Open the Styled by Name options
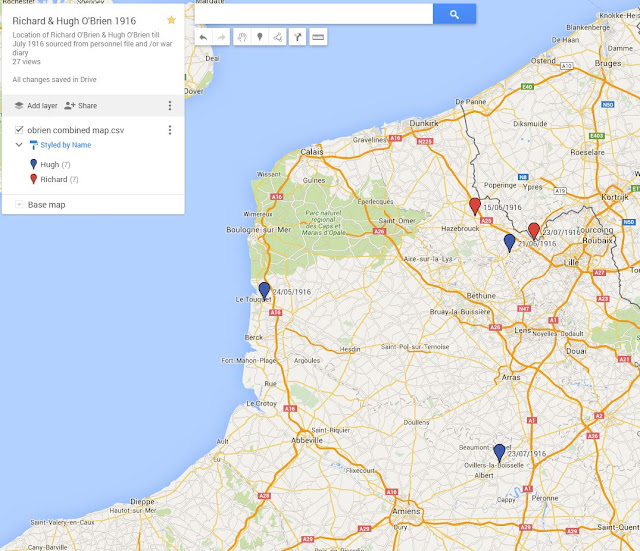Image resolution: width=640 pixels, height=551 pixels. point(65,145)
